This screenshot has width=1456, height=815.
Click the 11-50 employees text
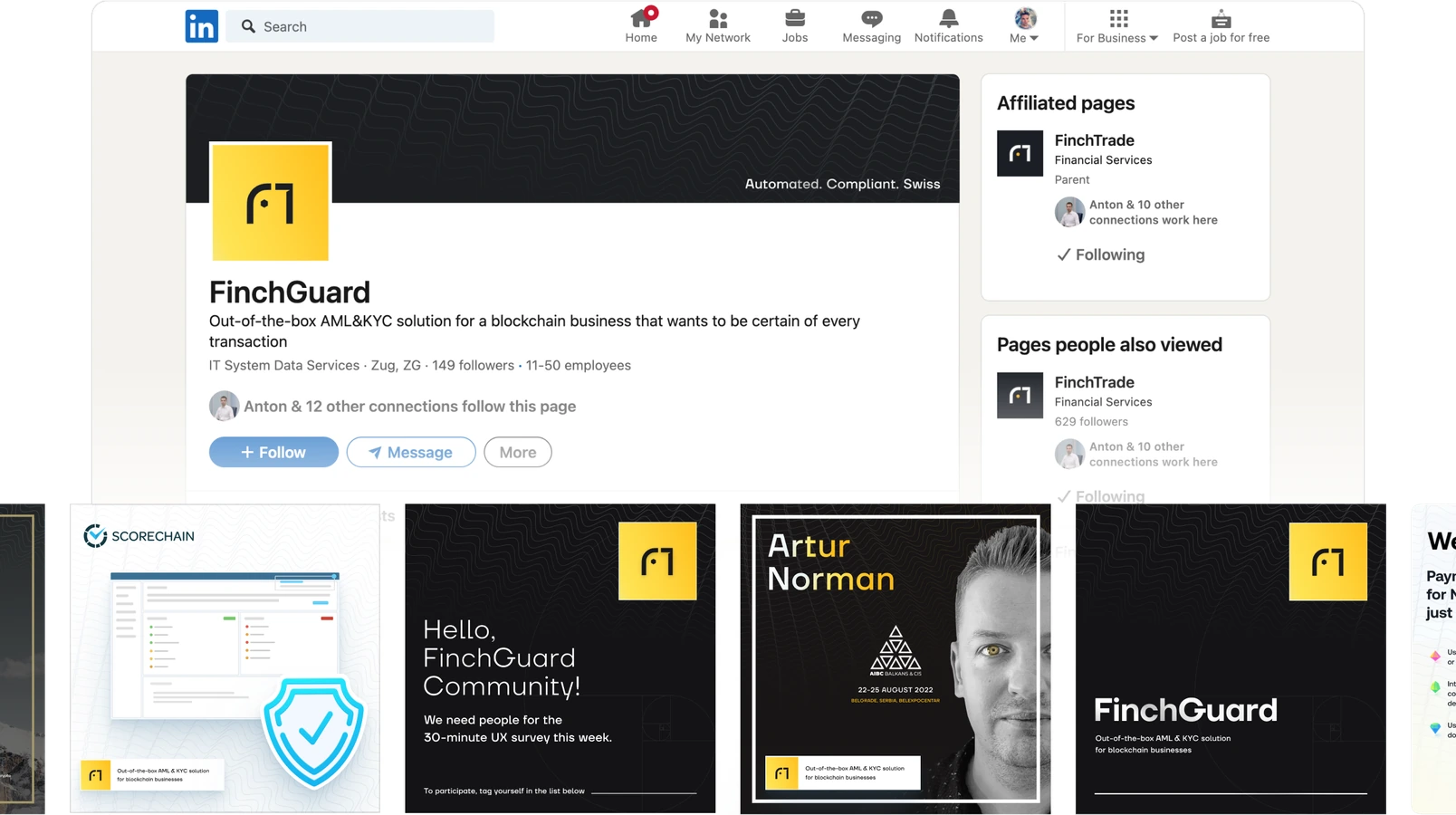(579, 365)
